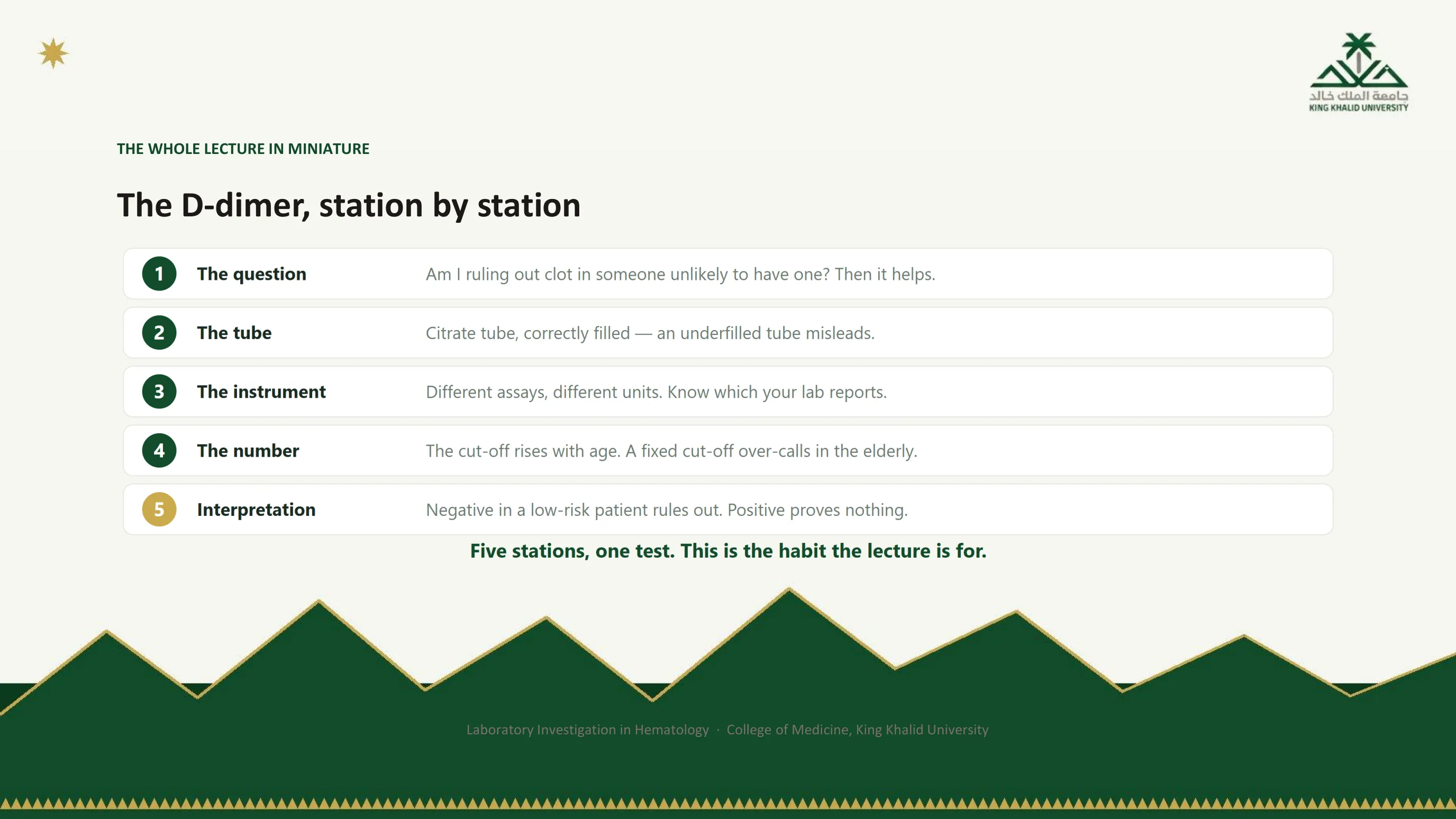Click 'College of Medicine, King Khalid University' footer
The width and height of the screenshot is (1456, 819).
point(858,730)
